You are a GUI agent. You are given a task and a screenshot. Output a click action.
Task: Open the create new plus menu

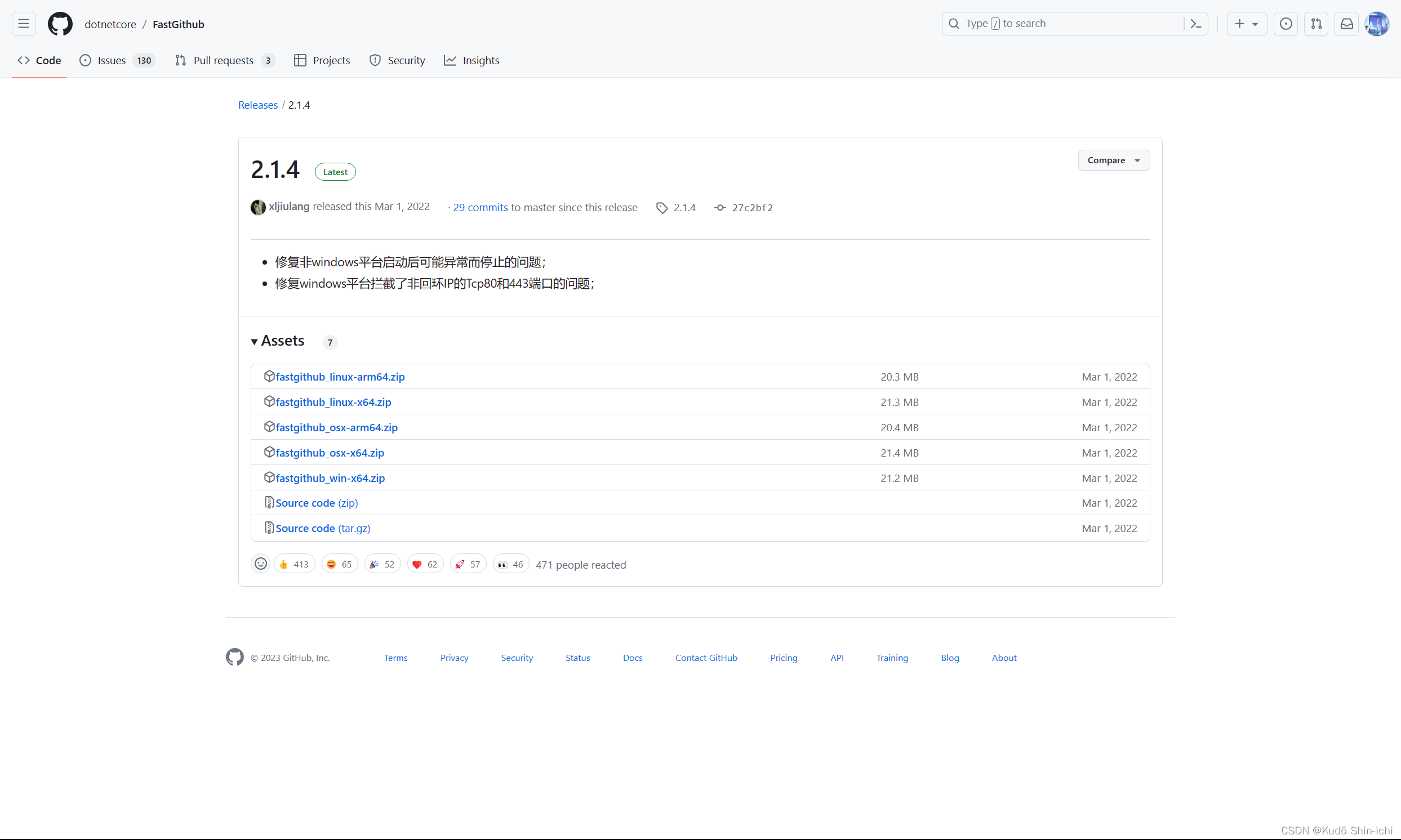pyautogui.click(x=1247, y=24)
